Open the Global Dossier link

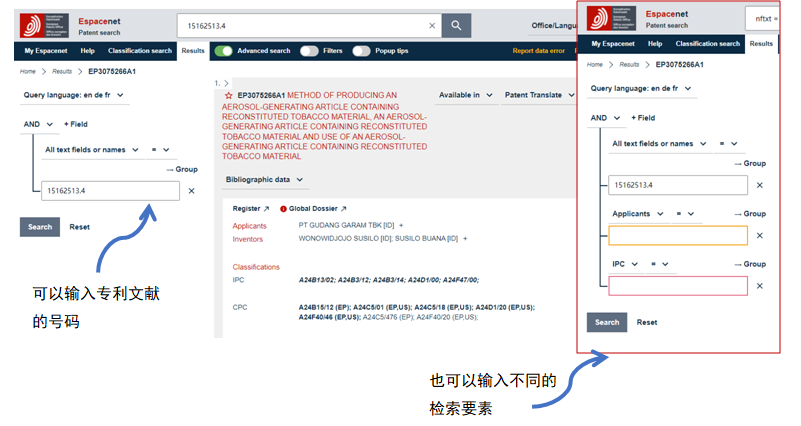(x=317, y=209)
